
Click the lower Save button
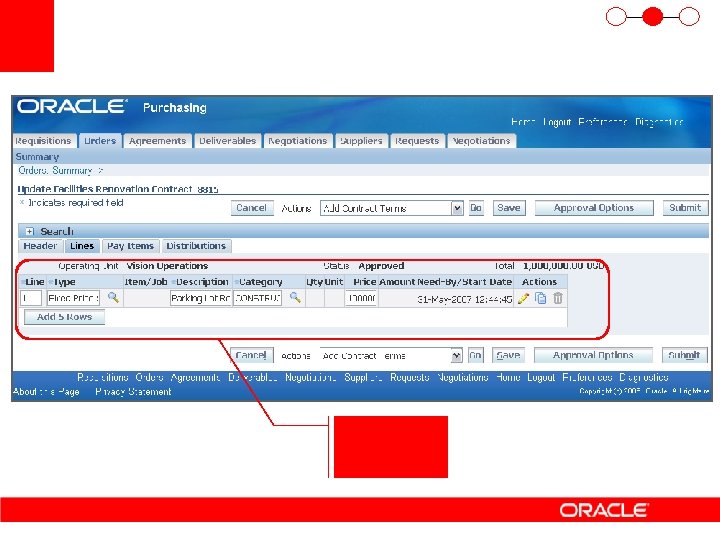[x=508, y=355]
